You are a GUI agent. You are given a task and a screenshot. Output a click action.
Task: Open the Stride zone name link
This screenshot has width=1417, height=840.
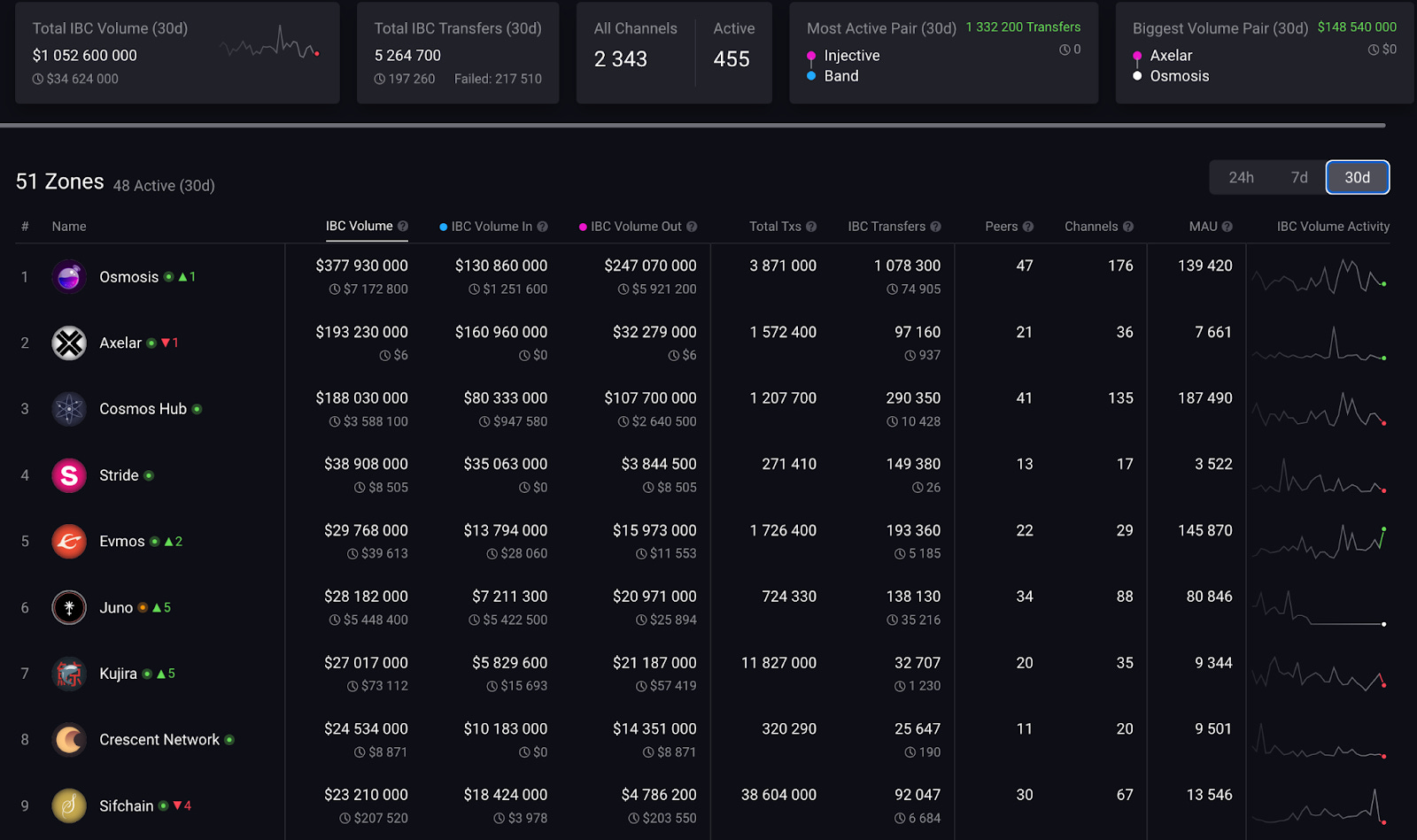coord(119,475)
